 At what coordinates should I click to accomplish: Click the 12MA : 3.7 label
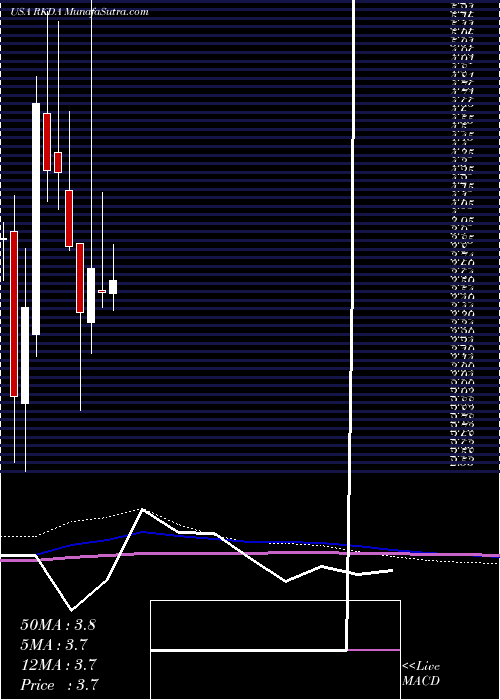58,665
